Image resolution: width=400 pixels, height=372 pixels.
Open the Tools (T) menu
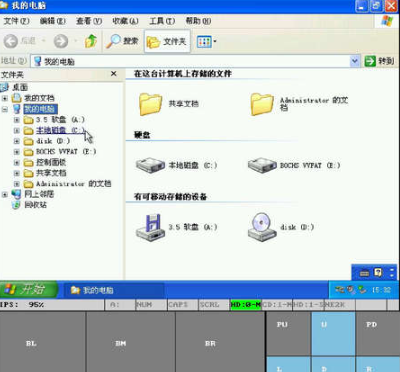coord(162,21)
